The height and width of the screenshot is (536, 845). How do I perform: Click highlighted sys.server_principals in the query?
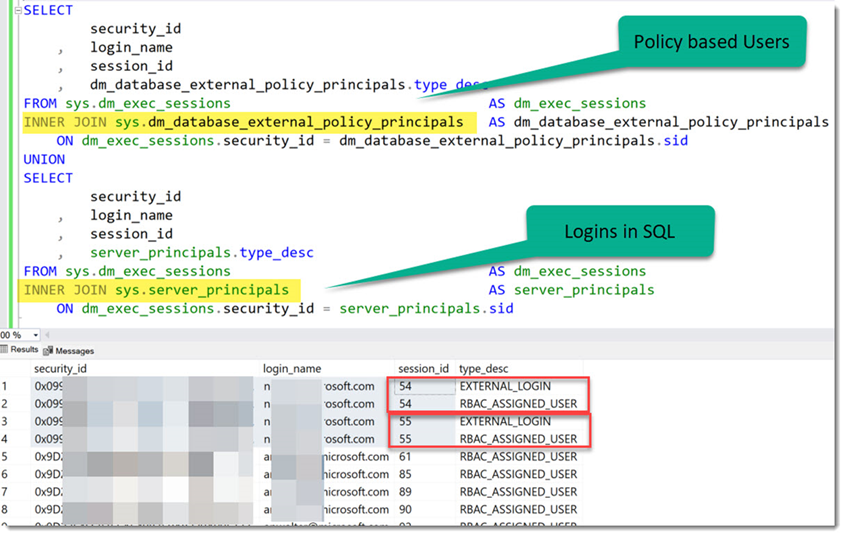(202, 290)
